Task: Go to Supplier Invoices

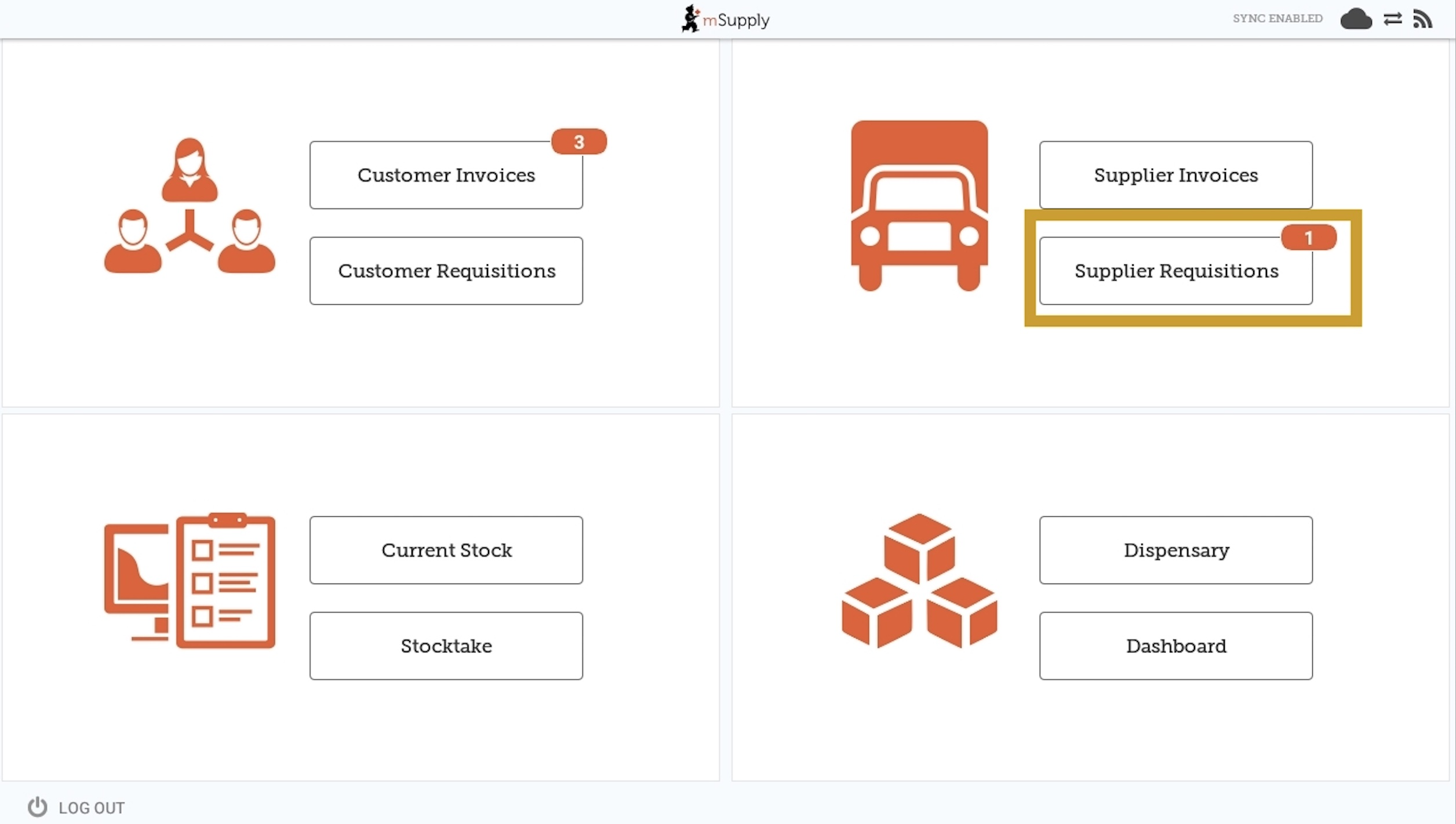Action: tap(1175, 175)
